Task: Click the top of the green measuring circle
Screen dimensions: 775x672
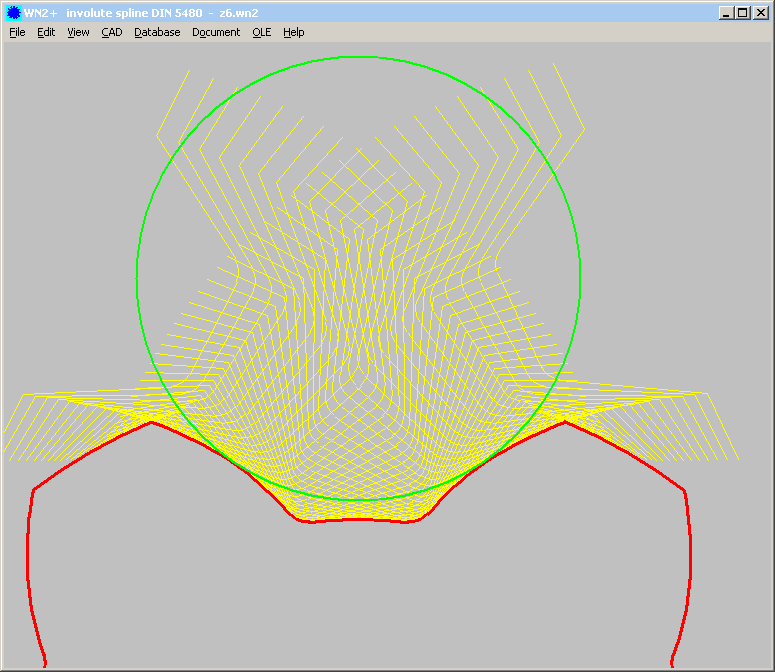Action: point(358,56)
